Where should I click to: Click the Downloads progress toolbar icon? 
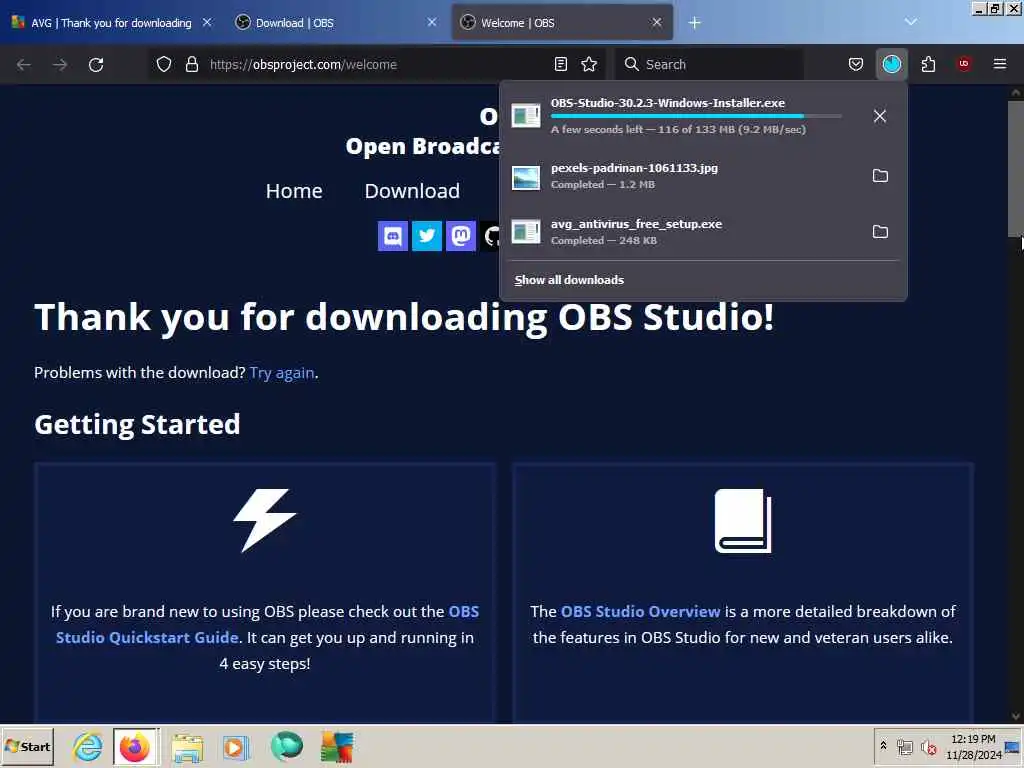(x=891, y=64)
